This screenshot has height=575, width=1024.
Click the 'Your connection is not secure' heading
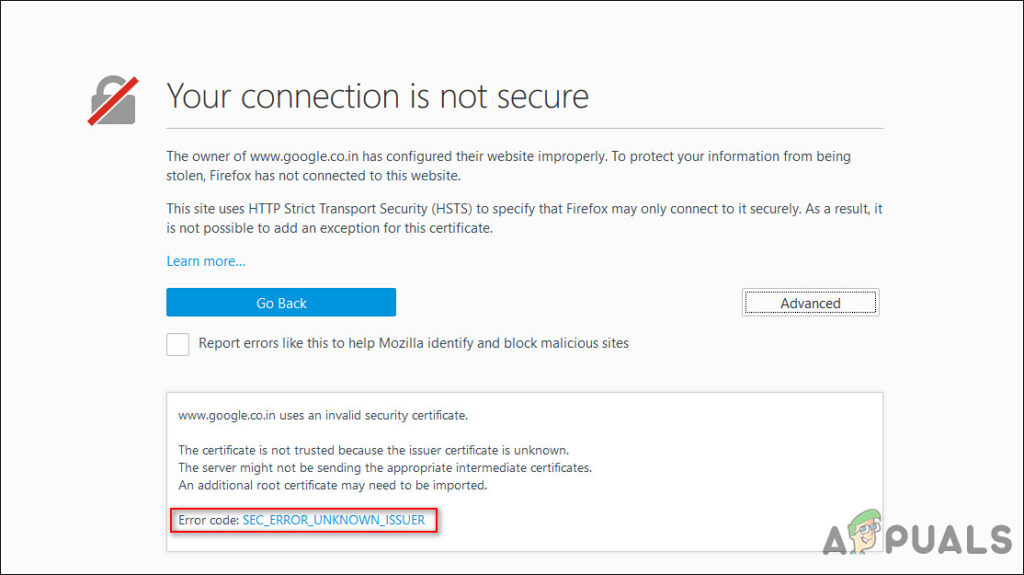(x=377, y=96)
